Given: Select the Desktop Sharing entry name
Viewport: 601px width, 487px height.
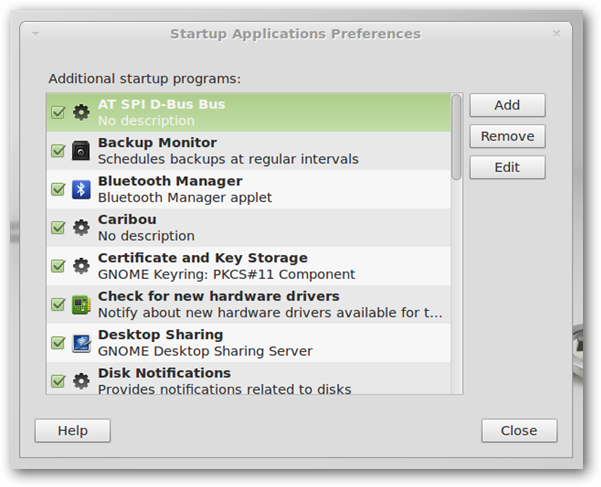Looking at the screenshot, I should coord(161,335).
